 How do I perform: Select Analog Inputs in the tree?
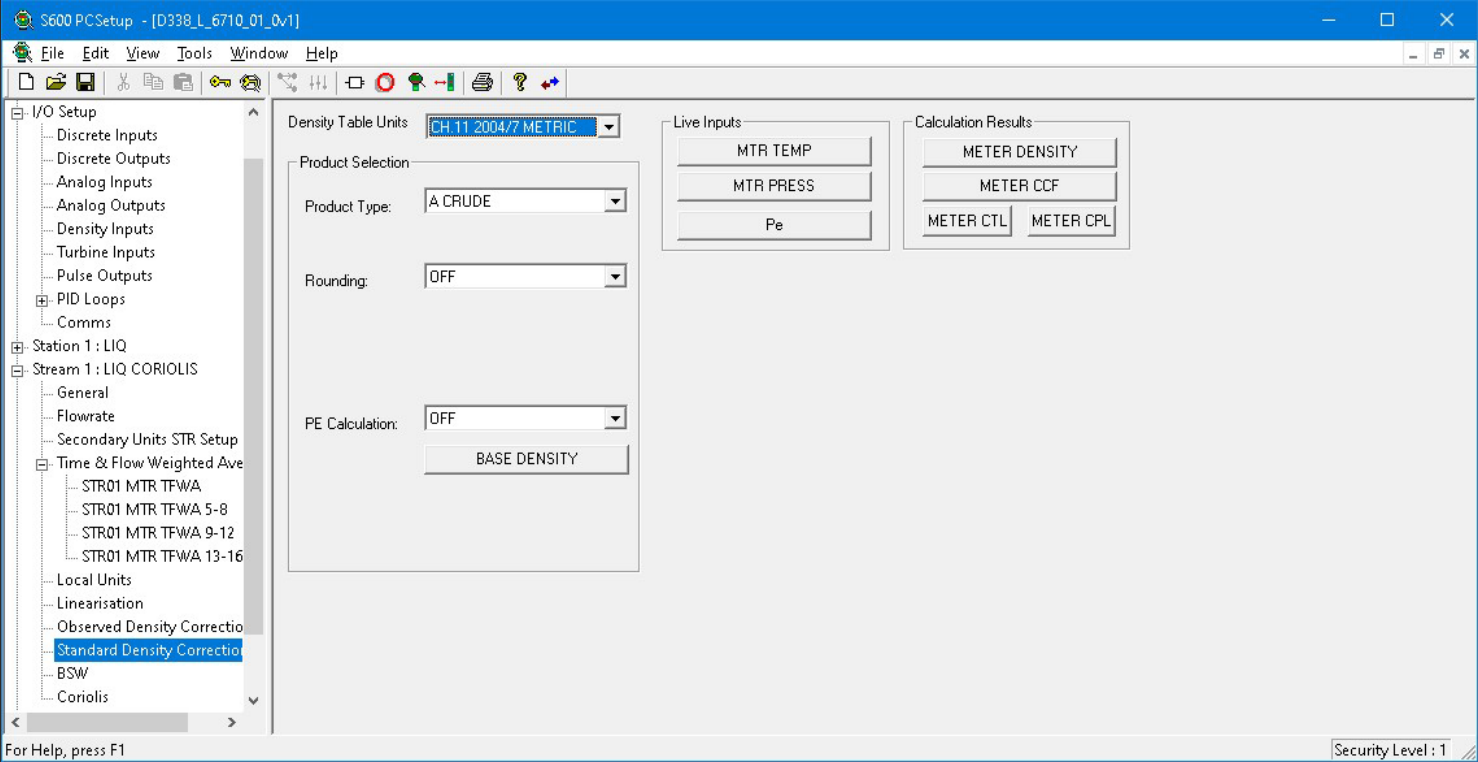(x=104, y=182)
